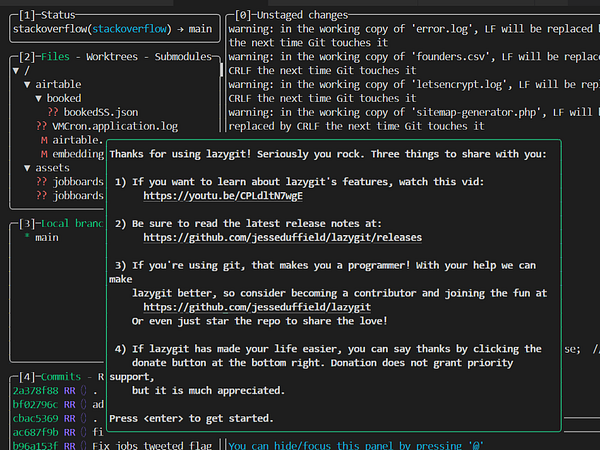Screen dimensions: 600x450
Task: Select the modified airtable. file row
Action: (72, 140)
